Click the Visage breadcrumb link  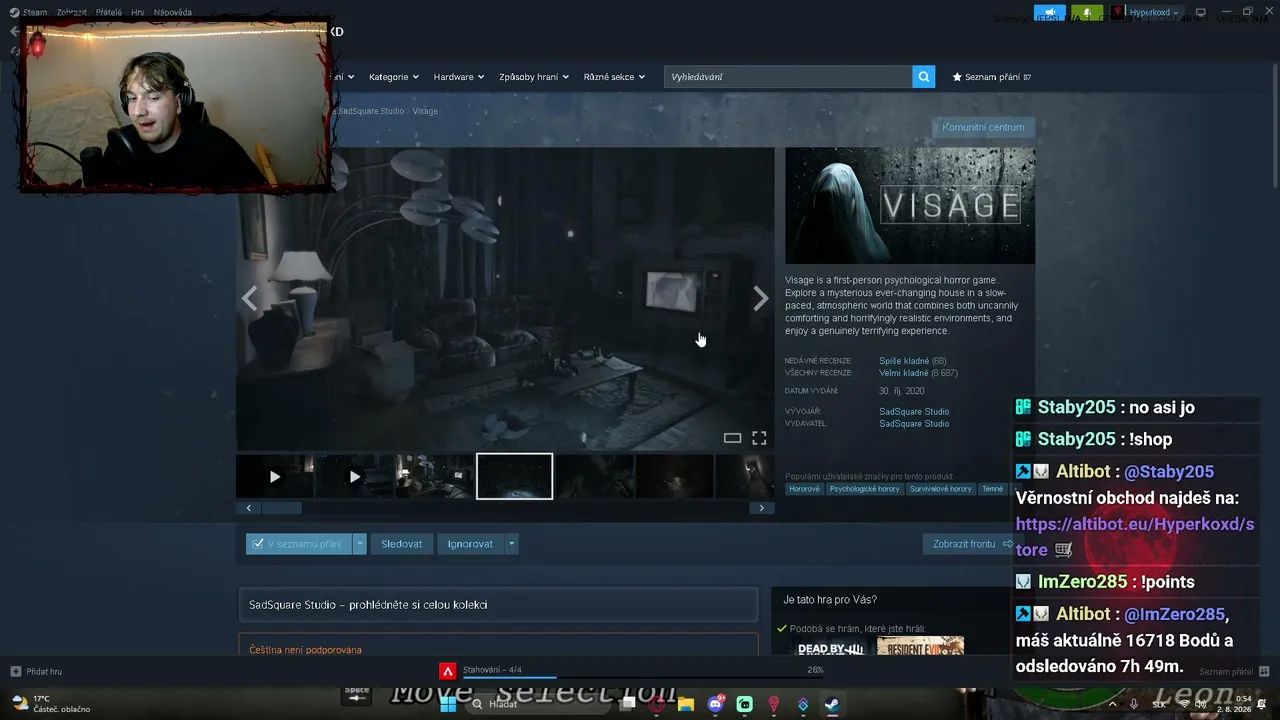(x=425, y=111)
